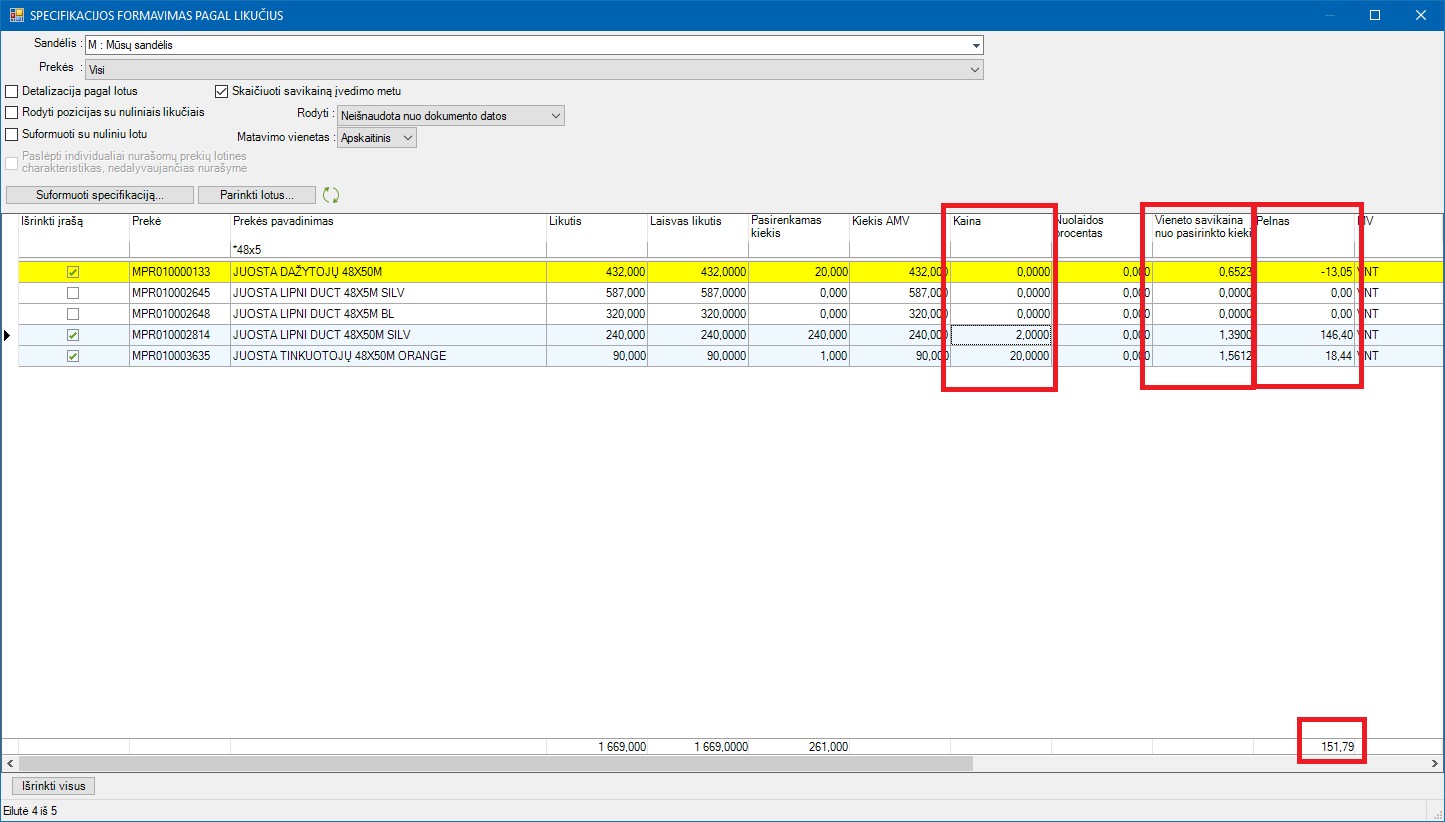Screen dimensions: 1445x822
Task: Uncheck row checkbox for MPR010003635
Action: pos(72,356)
